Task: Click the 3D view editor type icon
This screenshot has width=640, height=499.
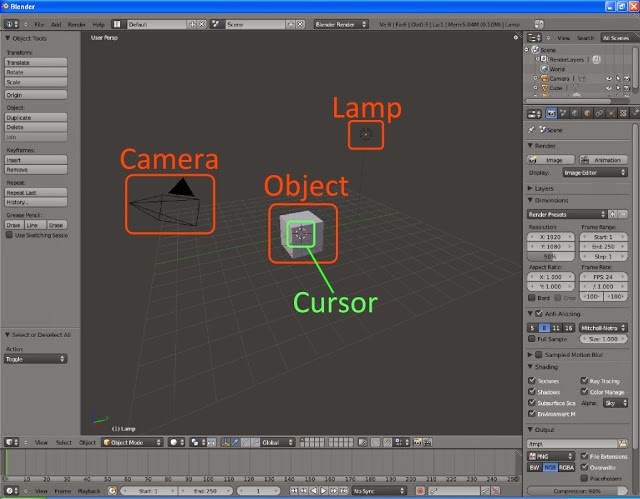Action: tap(11, 442)
